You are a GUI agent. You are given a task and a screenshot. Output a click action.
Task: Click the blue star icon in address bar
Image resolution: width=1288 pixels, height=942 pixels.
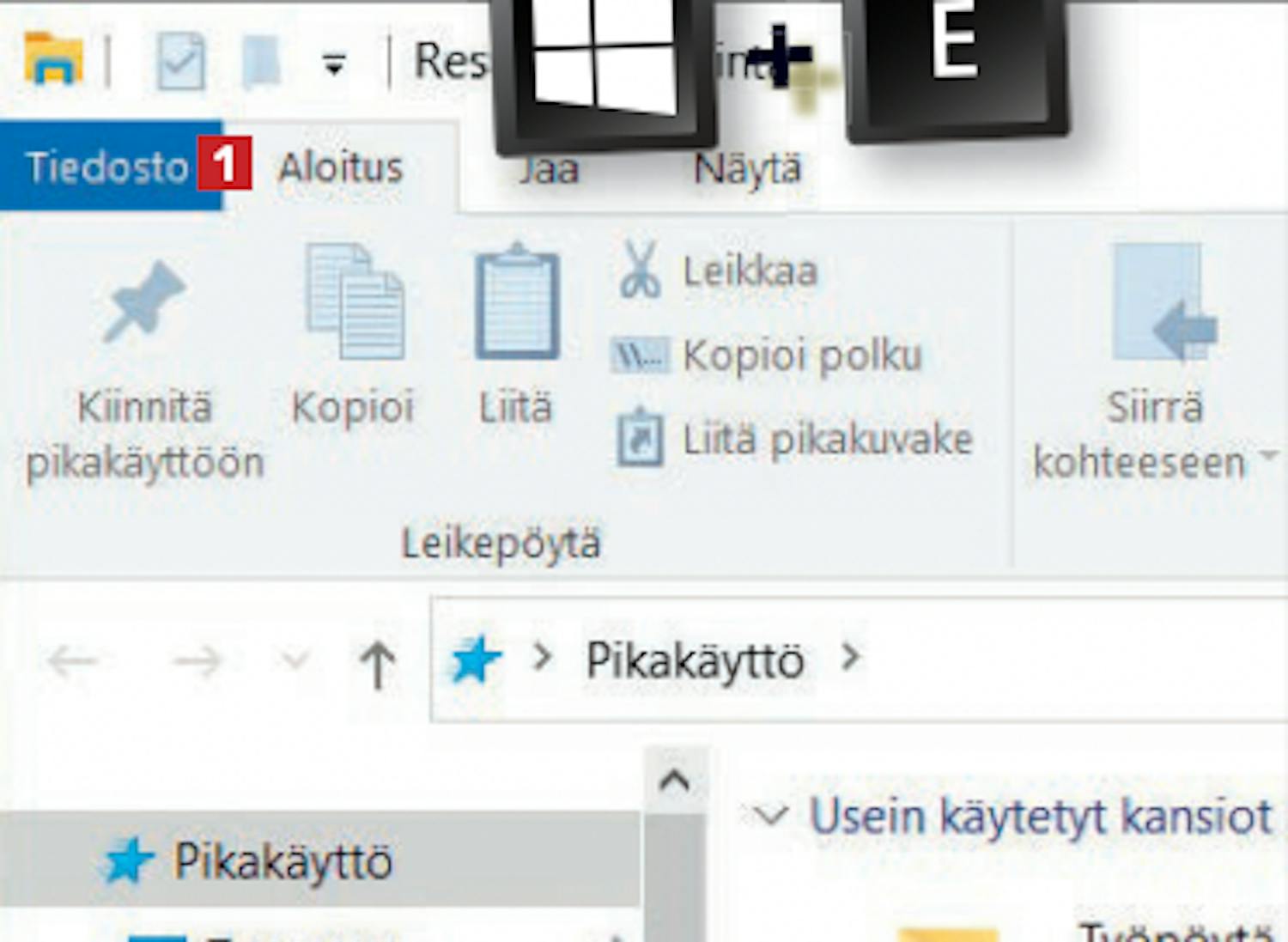tap(475, 659)
